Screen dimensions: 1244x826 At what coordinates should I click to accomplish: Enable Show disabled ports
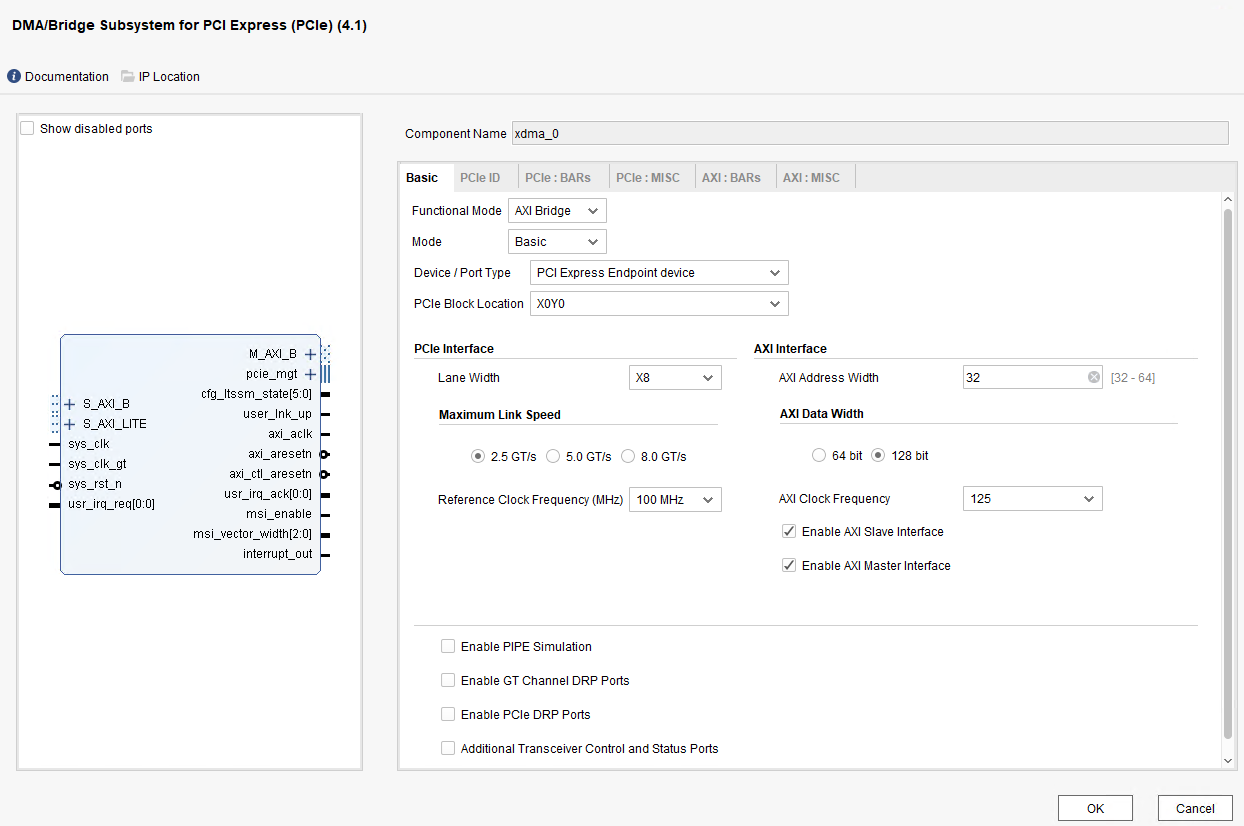(x=27, y=128)
